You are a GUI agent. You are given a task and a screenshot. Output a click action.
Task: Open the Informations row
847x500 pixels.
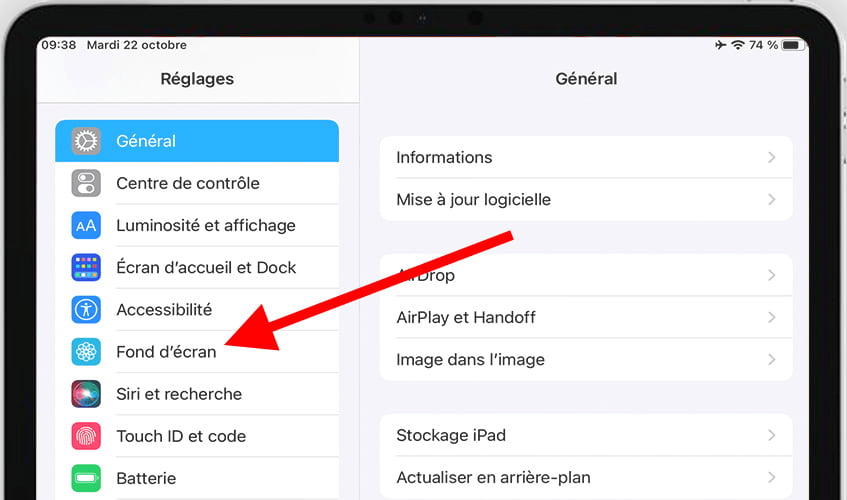[x=586, y=157]
